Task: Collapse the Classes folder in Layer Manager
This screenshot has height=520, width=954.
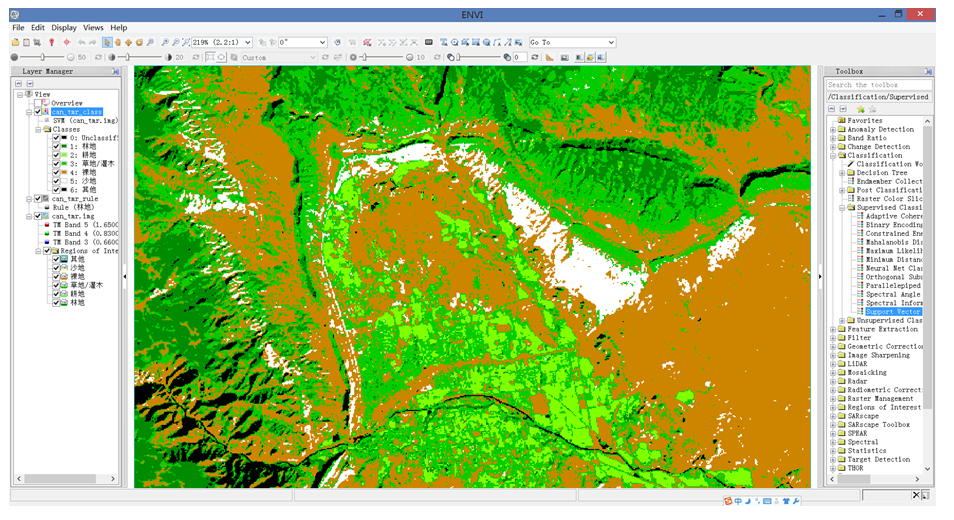Action: point(38,130)
